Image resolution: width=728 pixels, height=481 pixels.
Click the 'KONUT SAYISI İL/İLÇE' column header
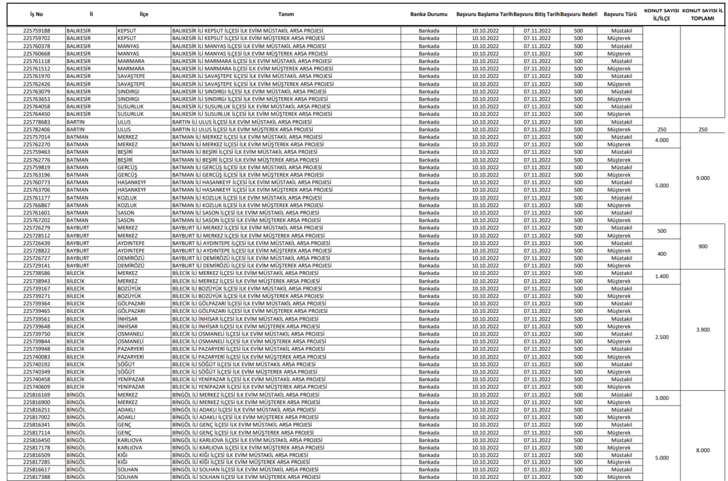point(661,14)
